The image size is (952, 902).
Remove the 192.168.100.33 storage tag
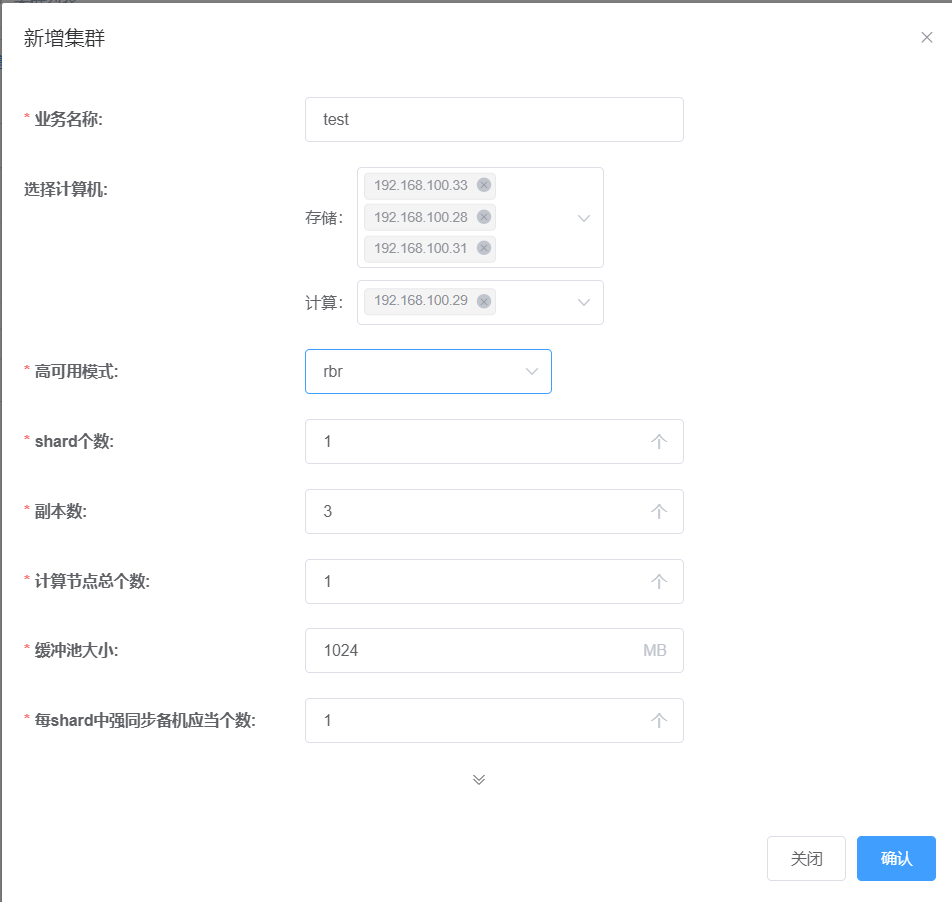point(484,185)
